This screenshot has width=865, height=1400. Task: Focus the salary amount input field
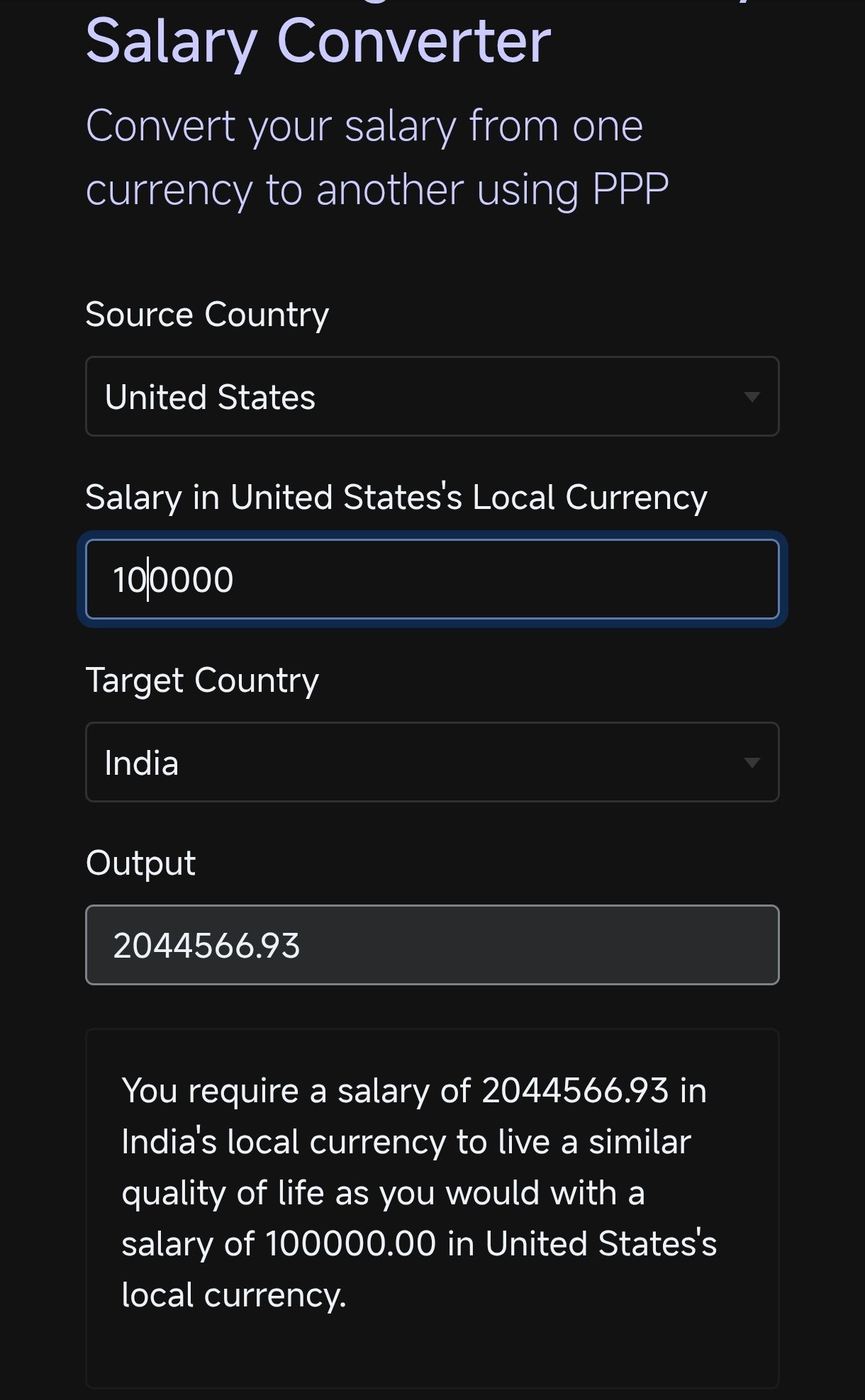[432, 579]
